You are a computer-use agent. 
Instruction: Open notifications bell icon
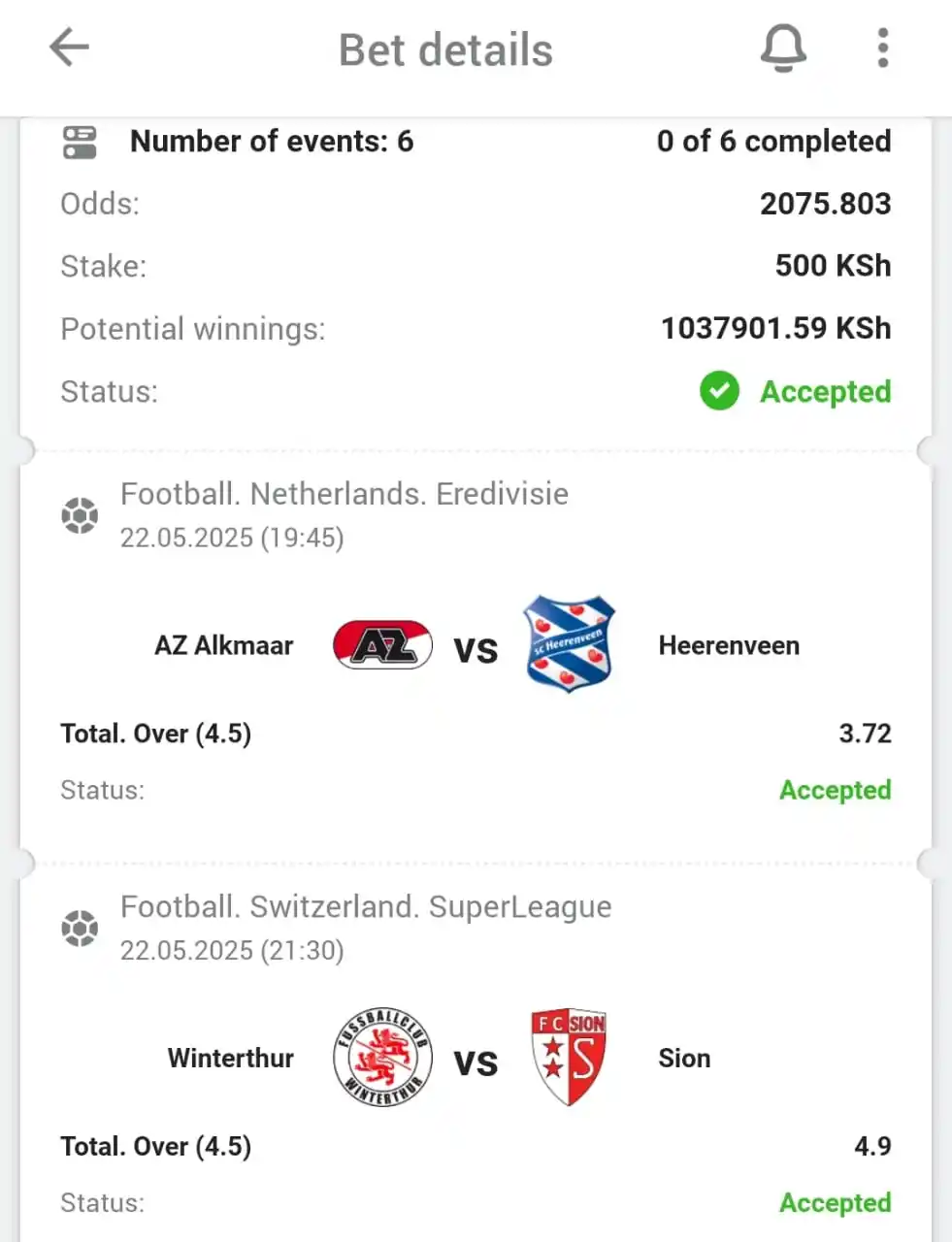pyautogui.click(x=782, y=48)
